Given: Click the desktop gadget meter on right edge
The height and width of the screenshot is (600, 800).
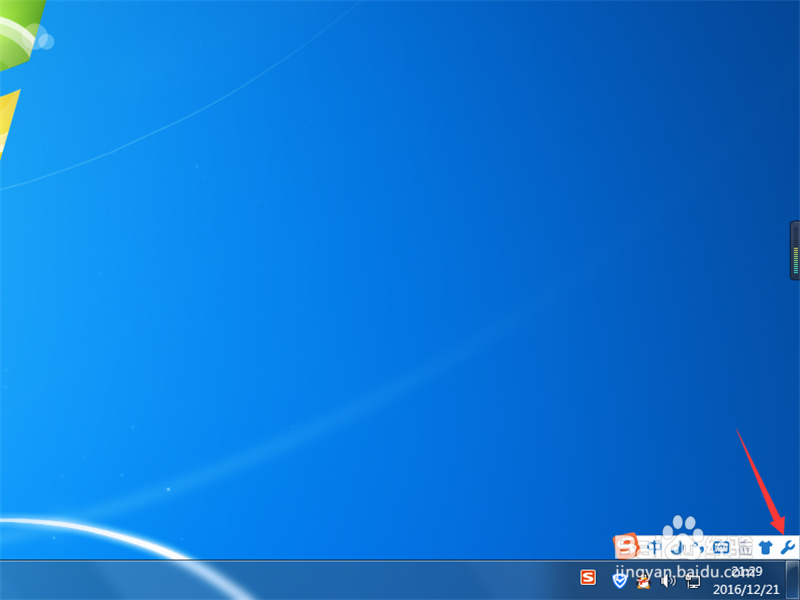Looking at the screenshot, I should 795,250.
